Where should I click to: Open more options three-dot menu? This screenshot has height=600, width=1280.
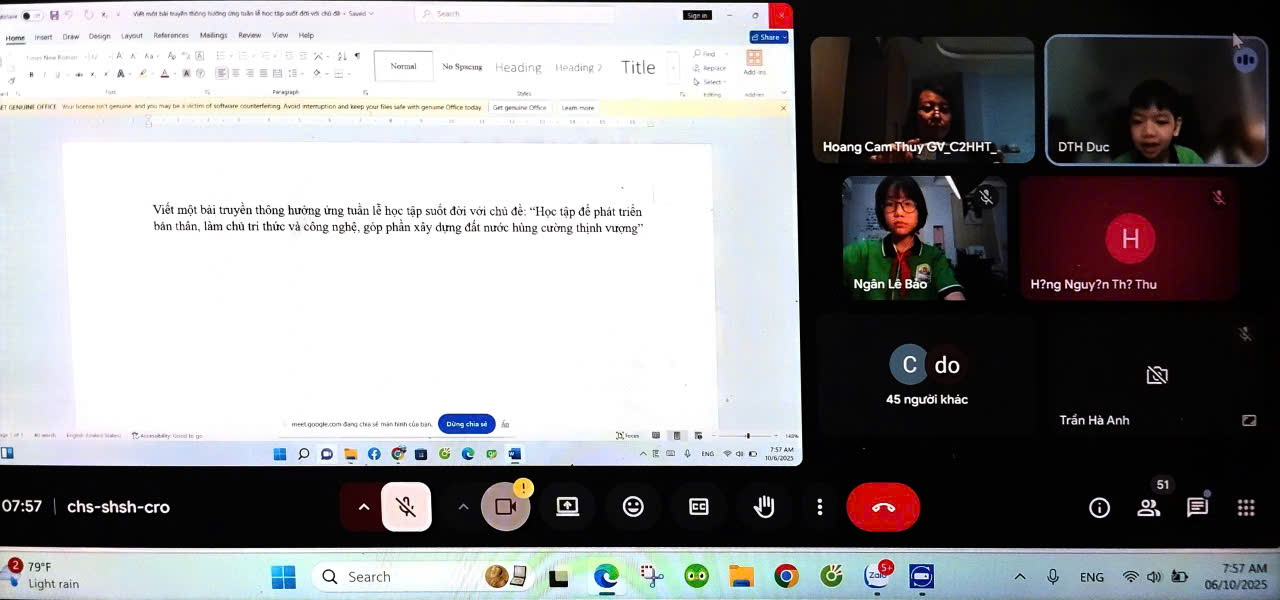click(x=820, y=507)
